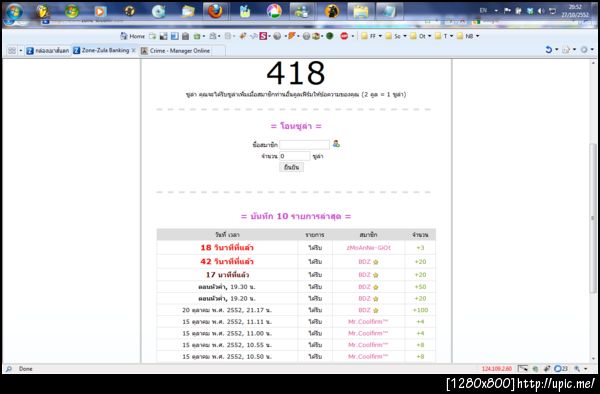Open the Mr.Coolfirm link in the 11.11 row
Image resolution: width=600 pixels, height=394 pixels.
368,321
